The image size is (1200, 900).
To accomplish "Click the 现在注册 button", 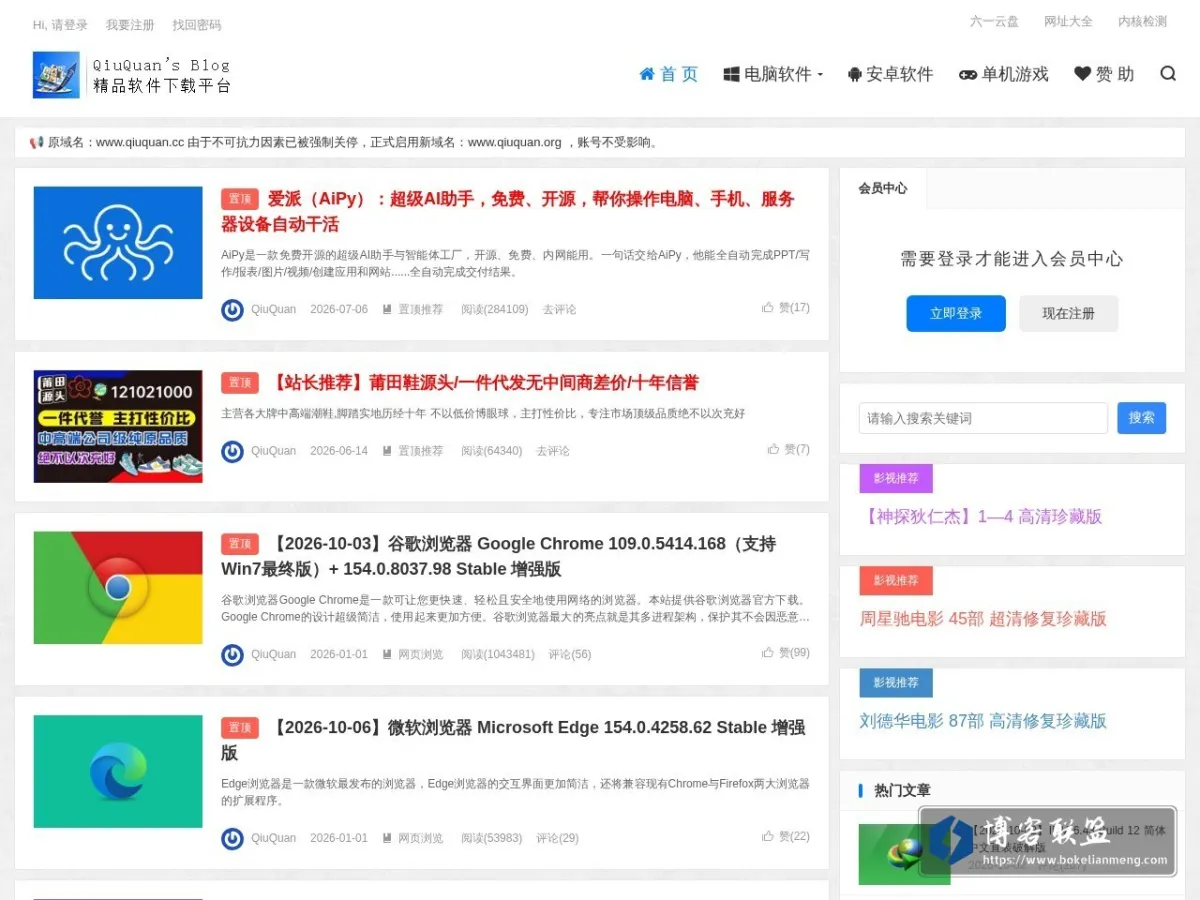I will point(1068,313).
